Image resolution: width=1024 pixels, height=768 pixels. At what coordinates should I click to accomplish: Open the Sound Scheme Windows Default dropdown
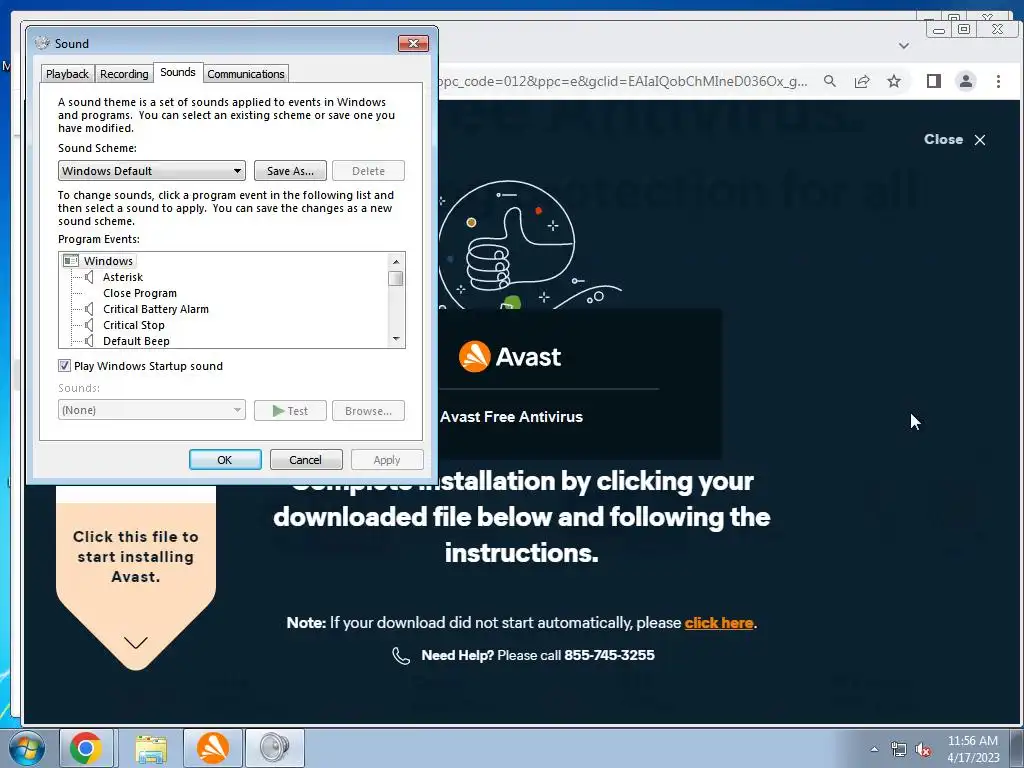pos(152,171)
